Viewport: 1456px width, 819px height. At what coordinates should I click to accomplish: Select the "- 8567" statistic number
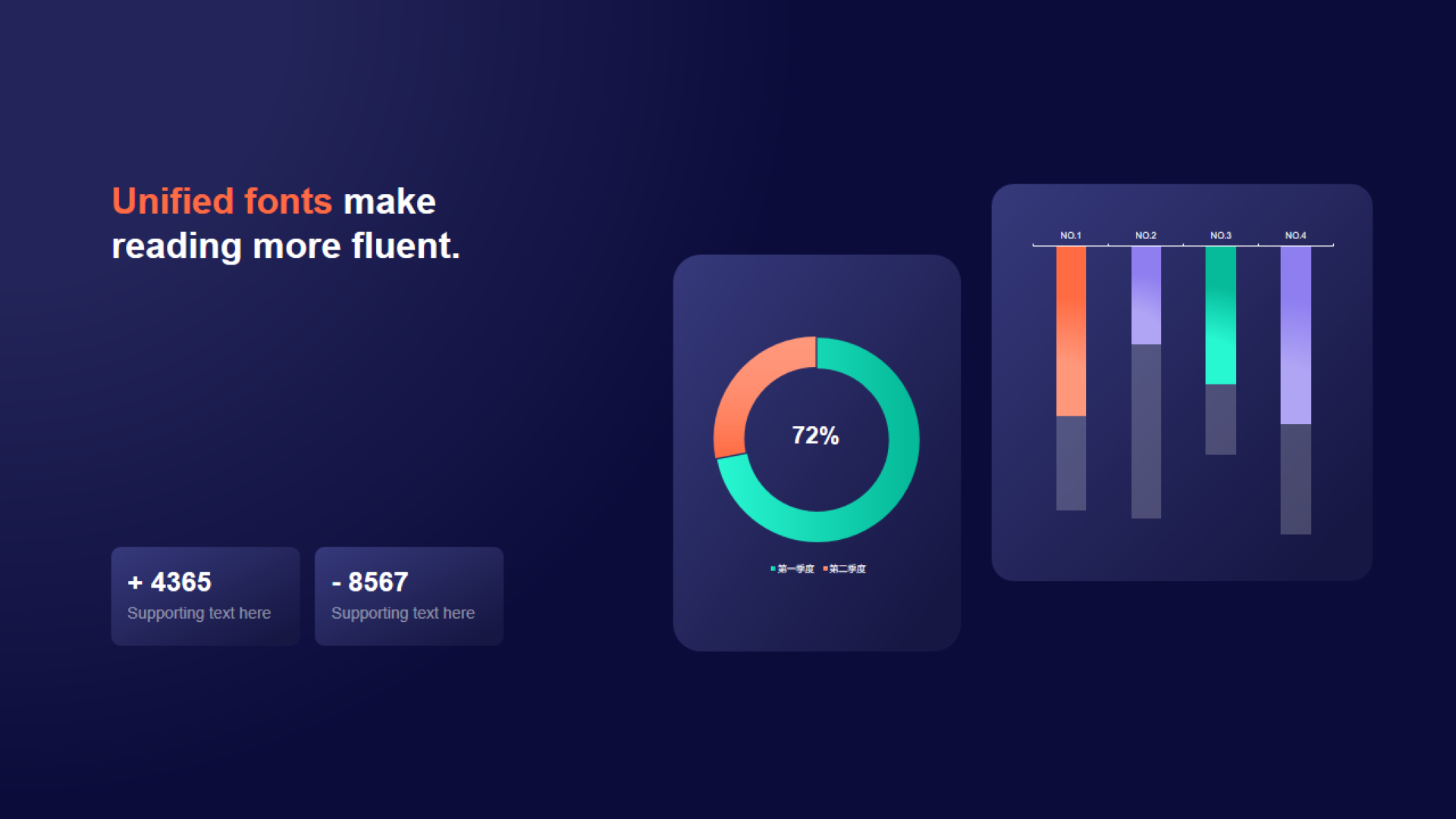pyautogui.click(x=370, y=582)
